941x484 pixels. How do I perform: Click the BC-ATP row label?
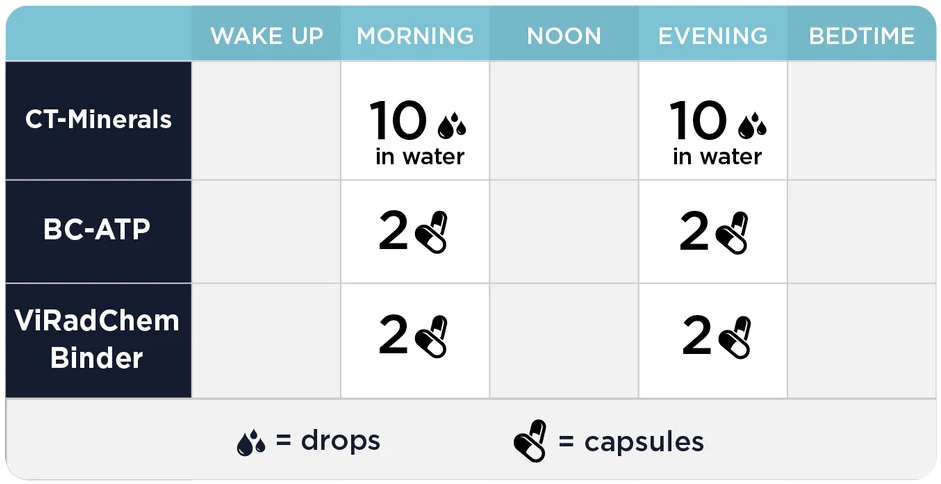point(98,231)
